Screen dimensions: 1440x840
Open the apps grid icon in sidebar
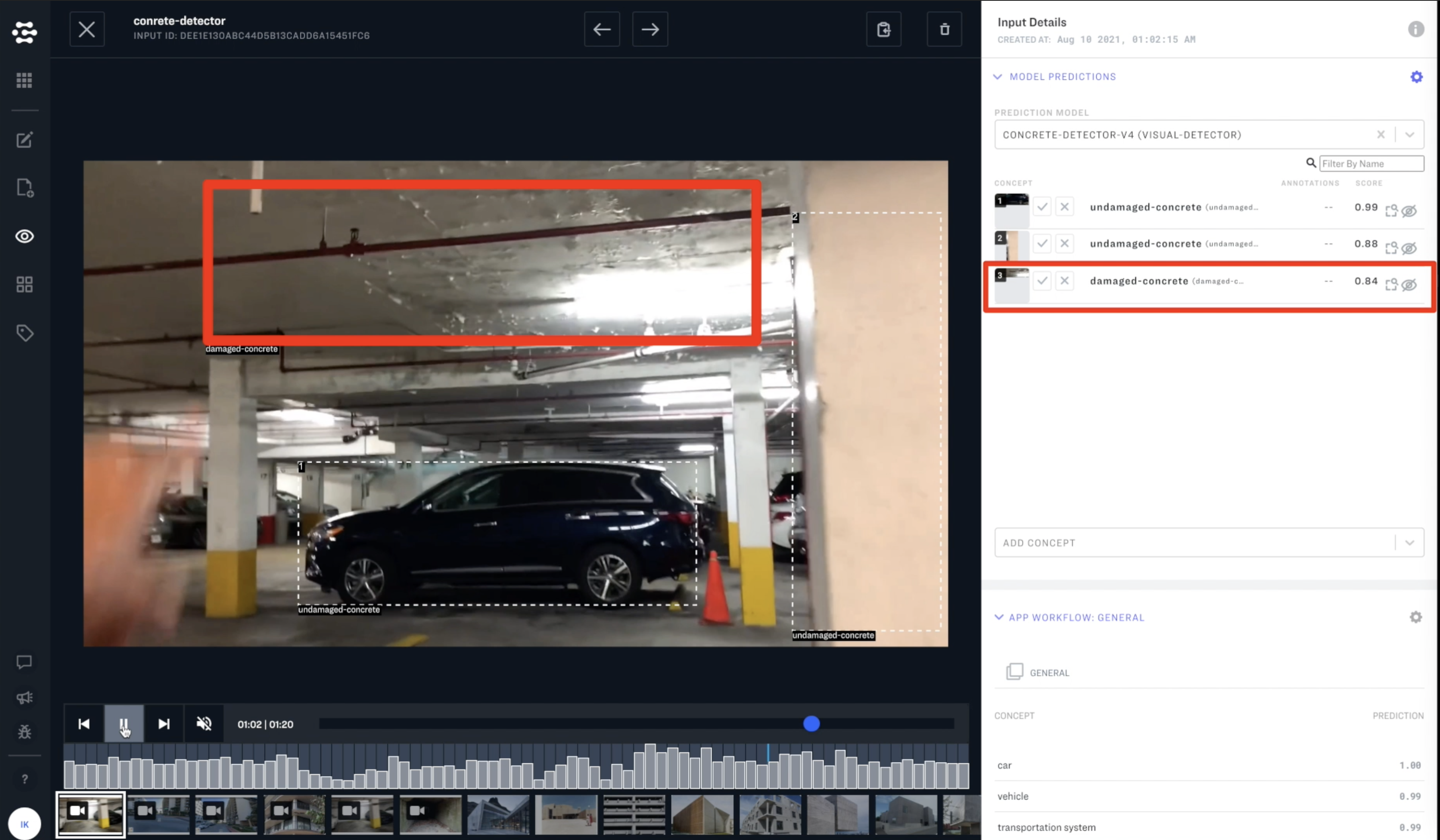[24, 80]
